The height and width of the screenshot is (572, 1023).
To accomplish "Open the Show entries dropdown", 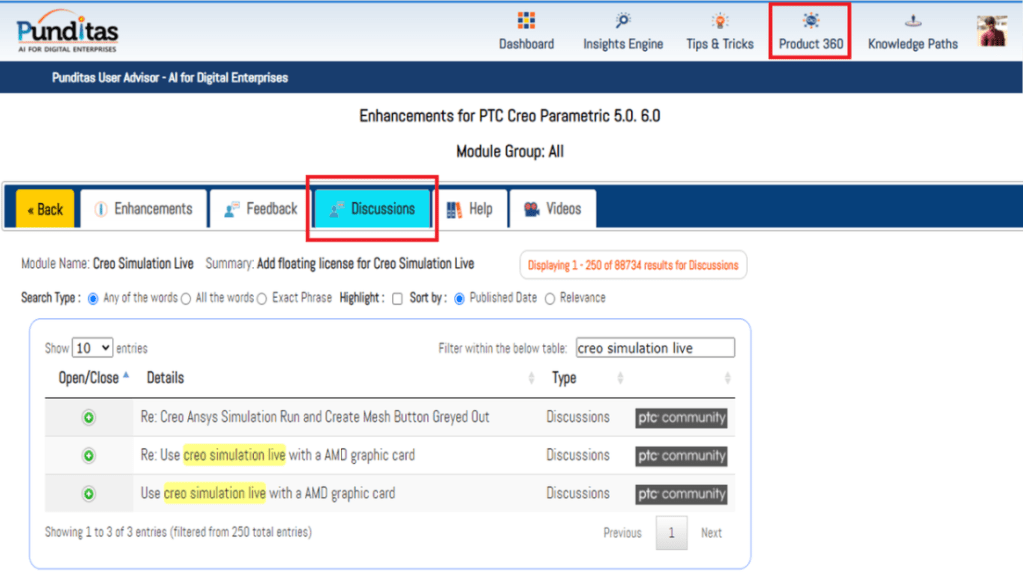I will coord(93,348).
